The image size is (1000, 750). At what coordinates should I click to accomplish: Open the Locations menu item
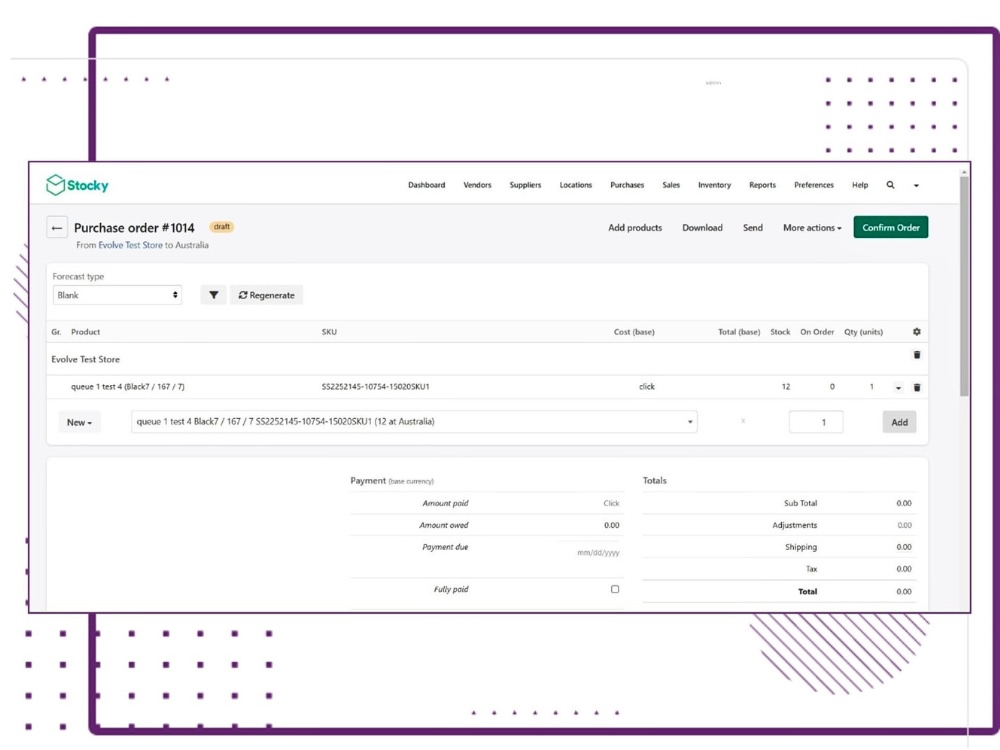[x=576, y=185]
